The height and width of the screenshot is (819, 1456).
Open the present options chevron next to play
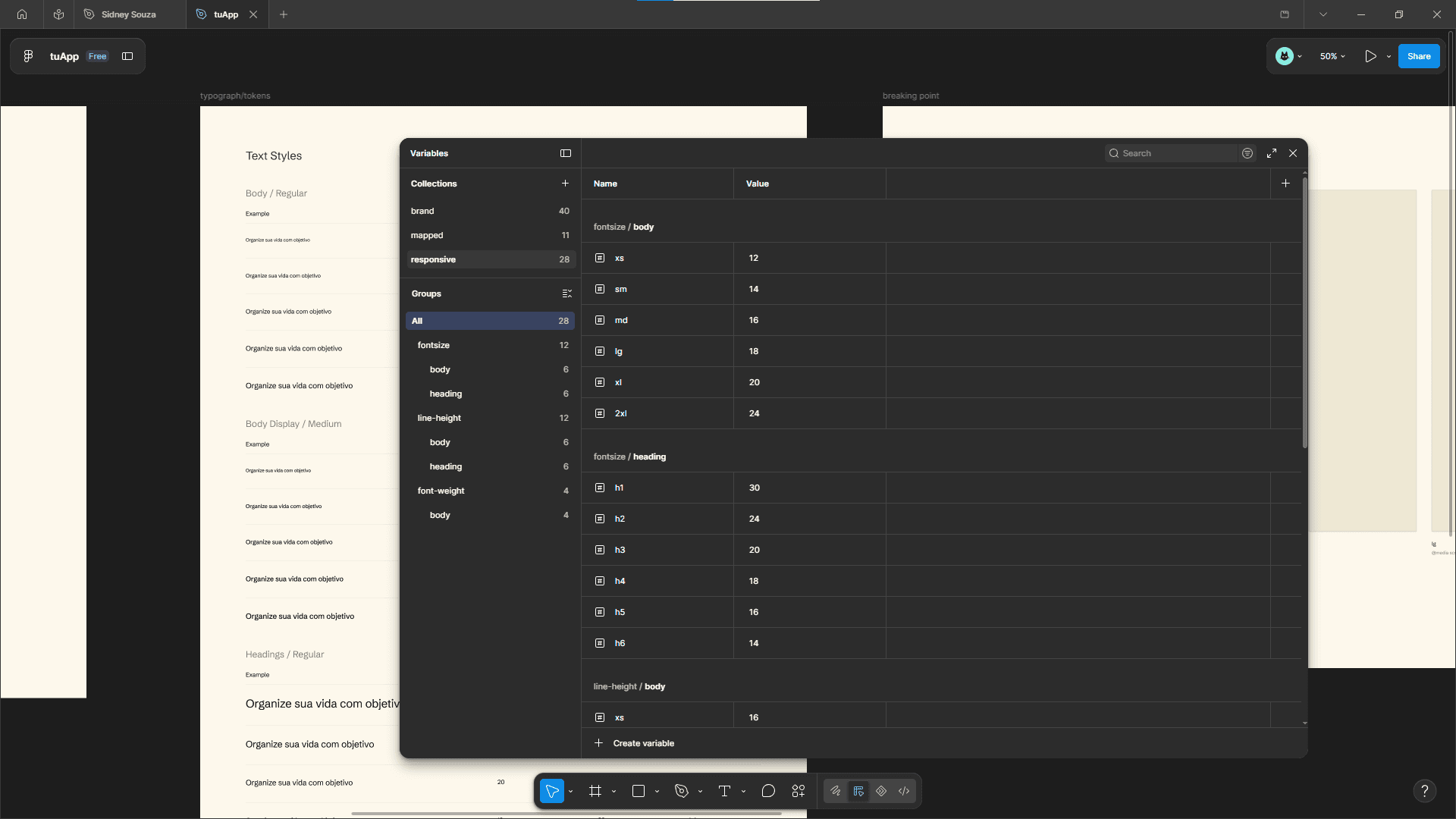[1389, 57]
